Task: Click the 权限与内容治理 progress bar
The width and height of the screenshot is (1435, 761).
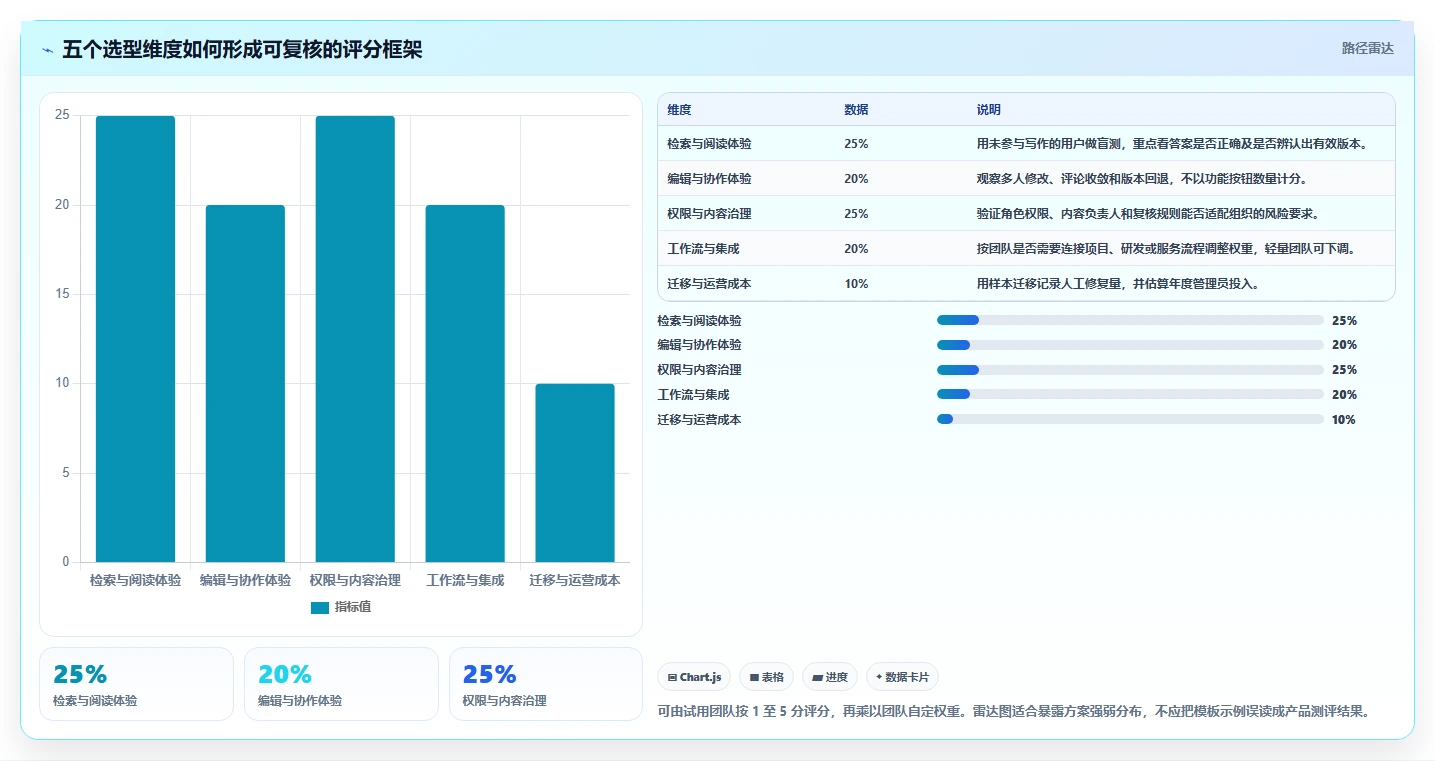Action: pos(1130,370)
